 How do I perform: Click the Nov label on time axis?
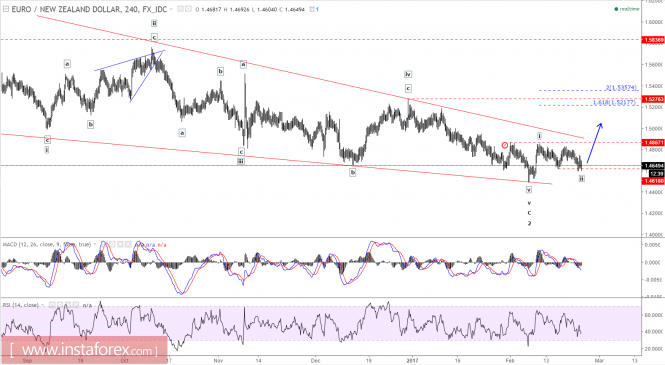click(x=218, y=361)
